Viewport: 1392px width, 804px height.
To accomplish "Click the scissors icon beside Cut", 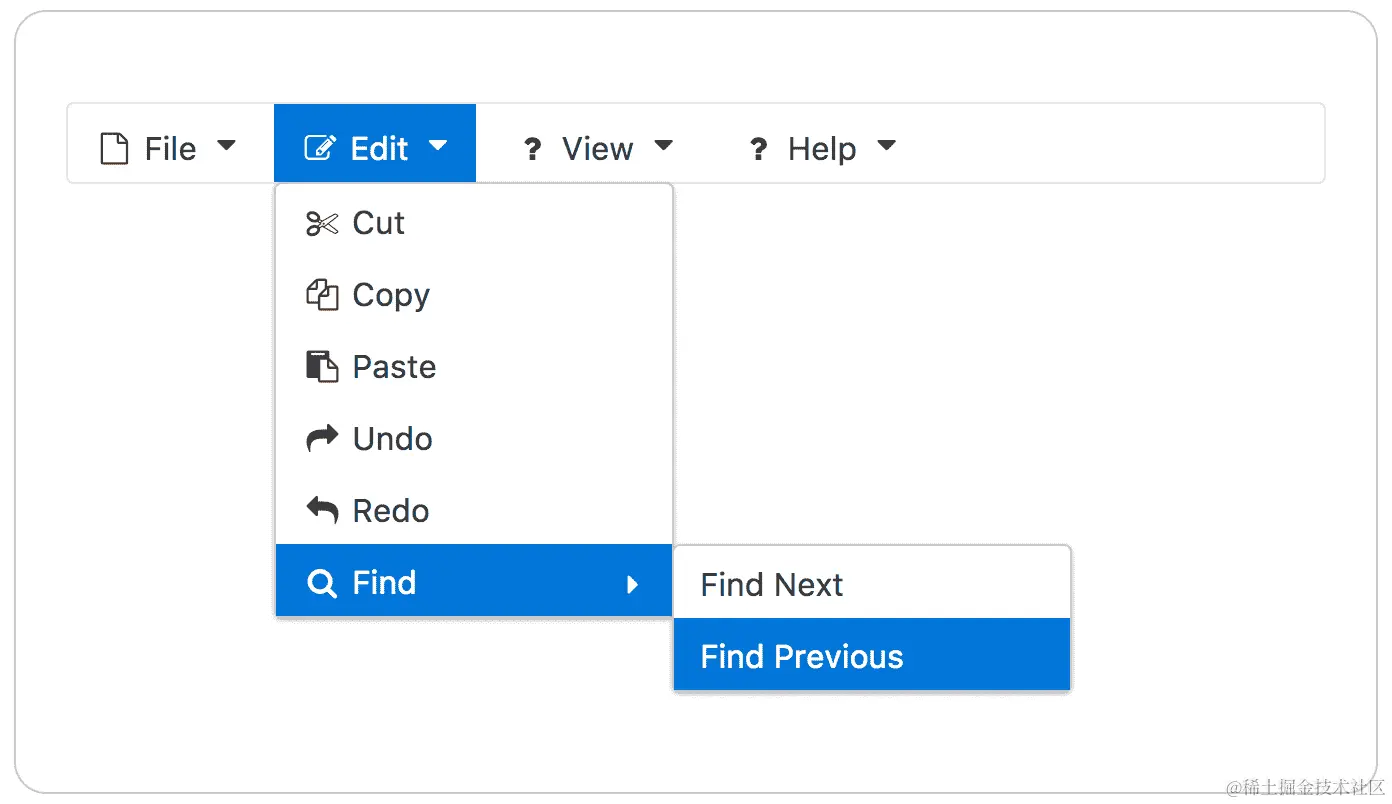I will [x=322, y=223].
